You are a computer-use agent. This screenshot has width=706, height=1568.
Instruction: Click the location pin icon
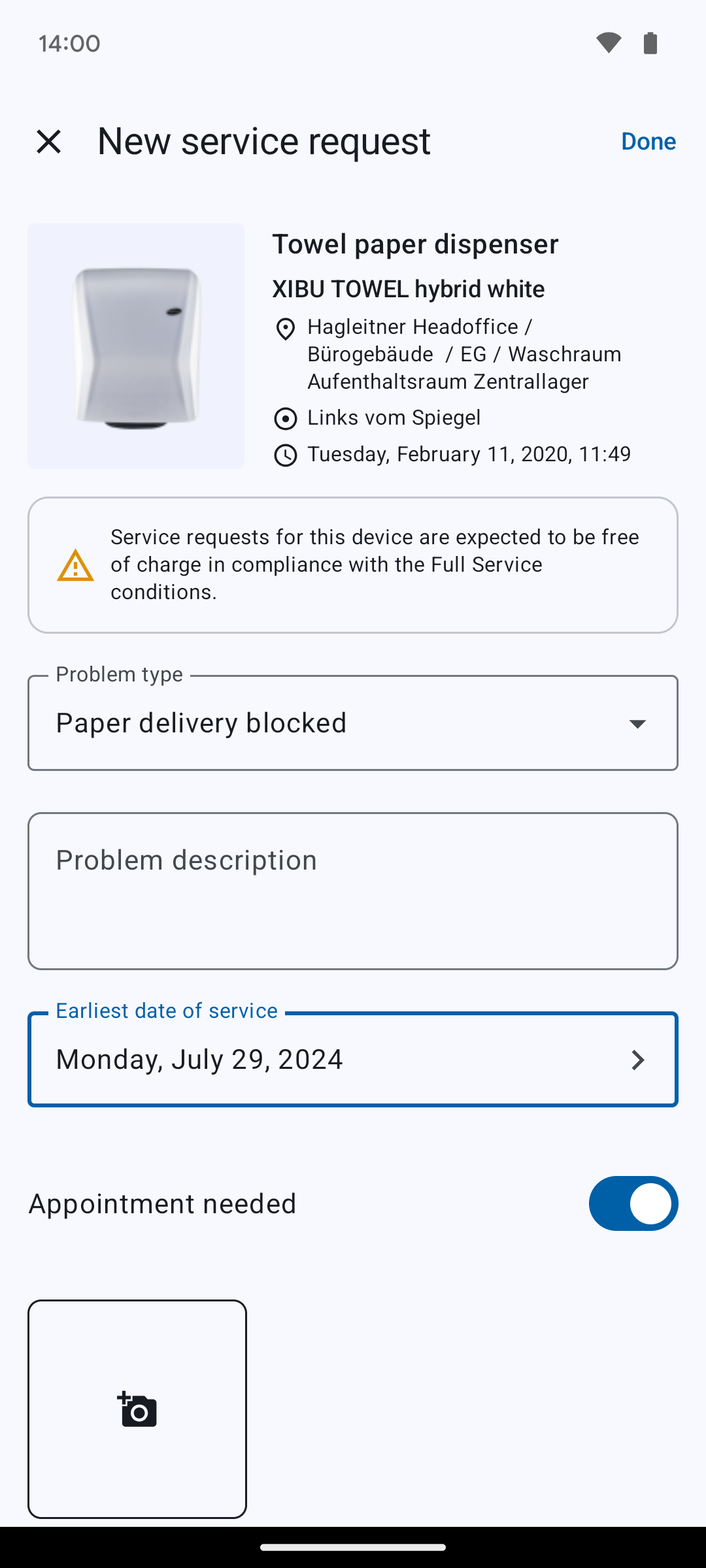pos(286,329)
